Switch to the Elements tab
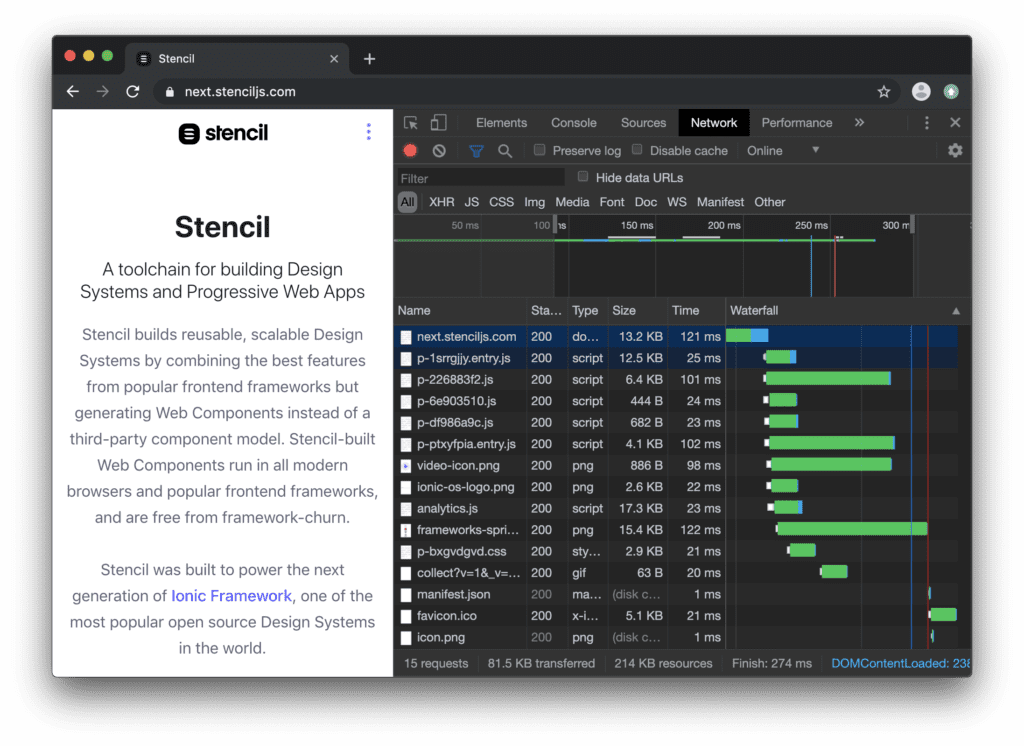This screenshot has height=746, width=1024. pos(501,123)
